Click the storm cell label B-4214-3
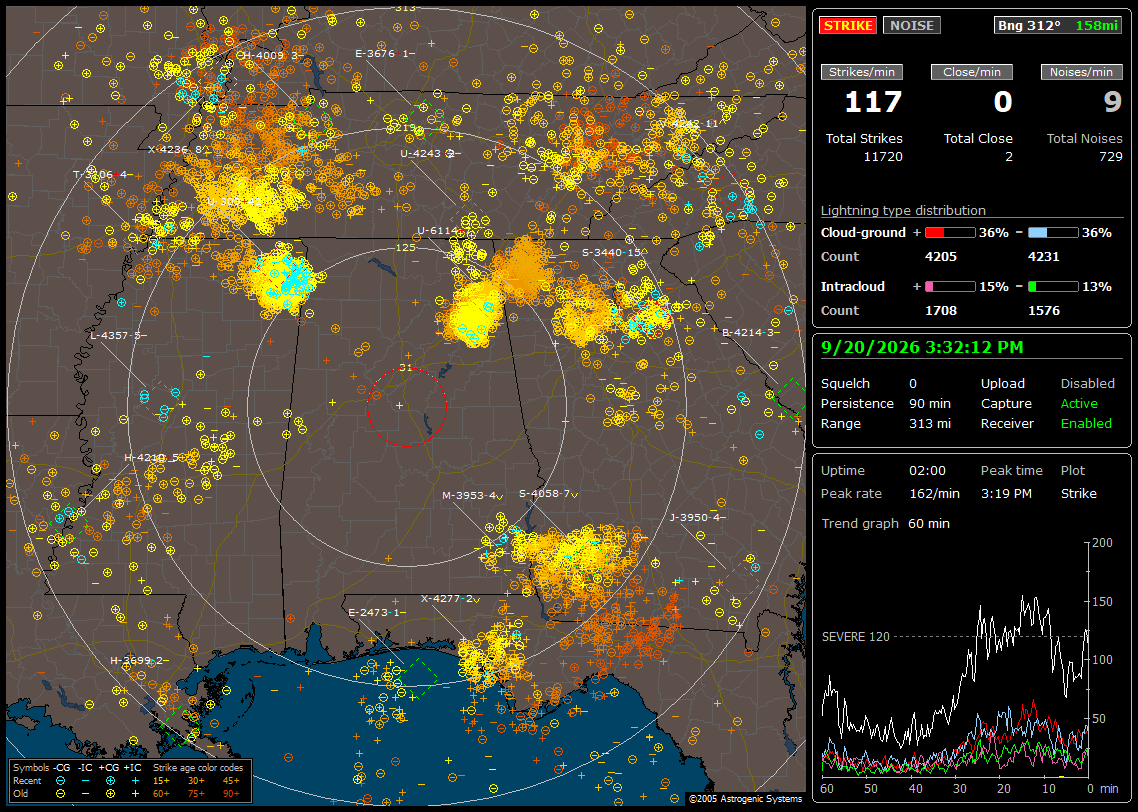 (x=748, y=332)
